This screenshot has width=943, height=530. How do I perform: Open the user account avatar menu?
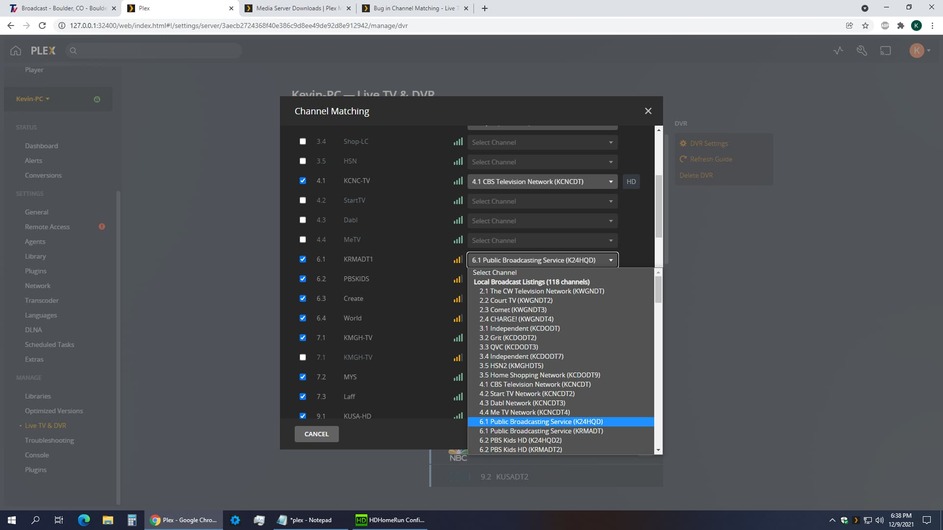(916, 51)
